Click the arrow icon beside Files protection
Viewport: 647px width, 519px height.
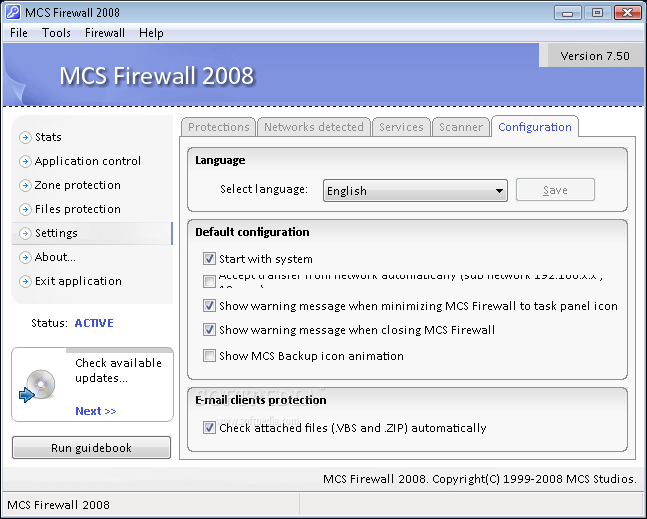point(25,209)
